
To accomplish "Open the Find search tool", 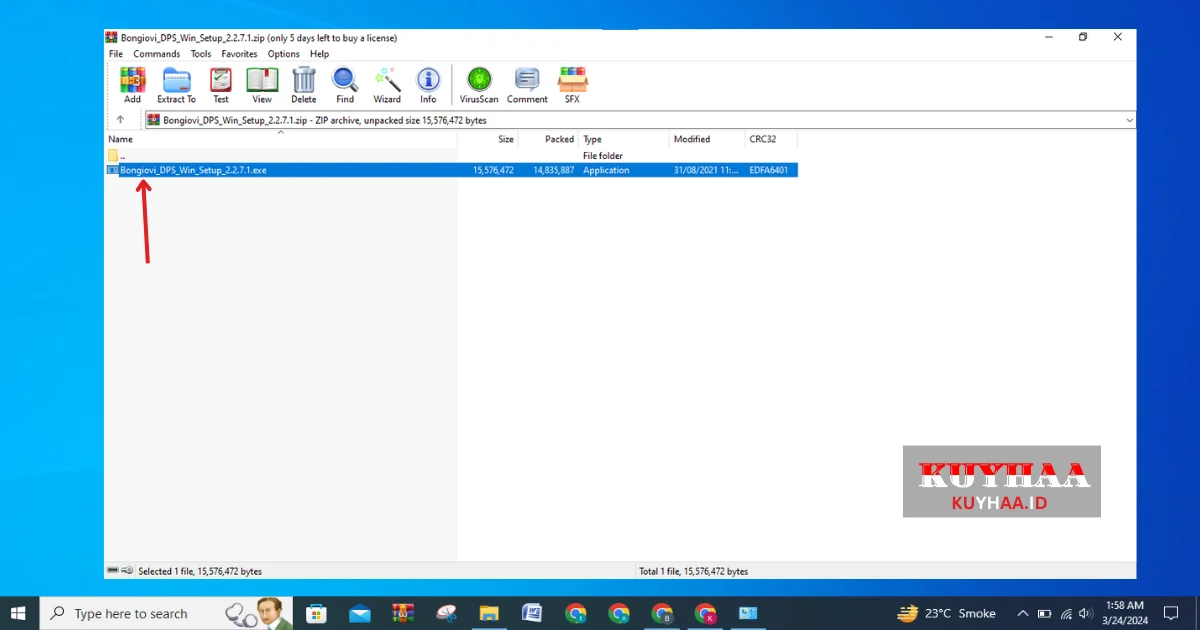I will pyautogui.click(x=345, y=85).
